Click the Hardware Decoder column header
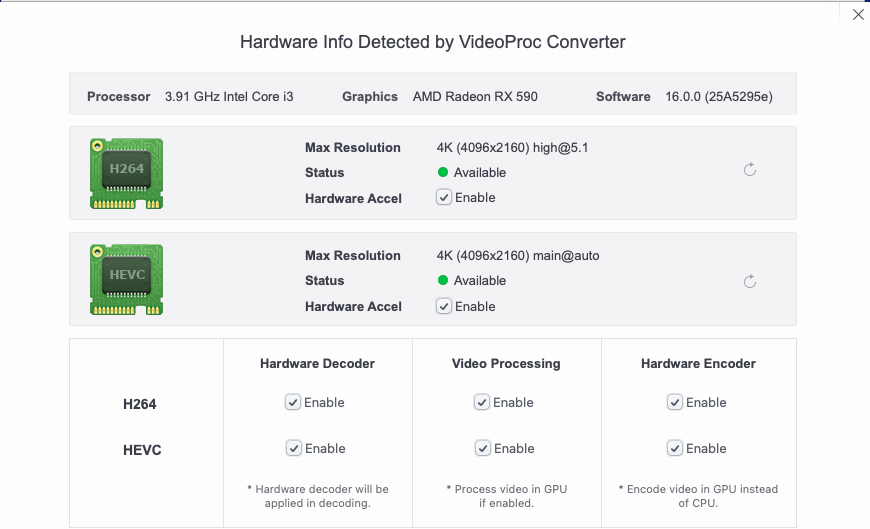This screenshot has height=529, width=870. (317, 364)
